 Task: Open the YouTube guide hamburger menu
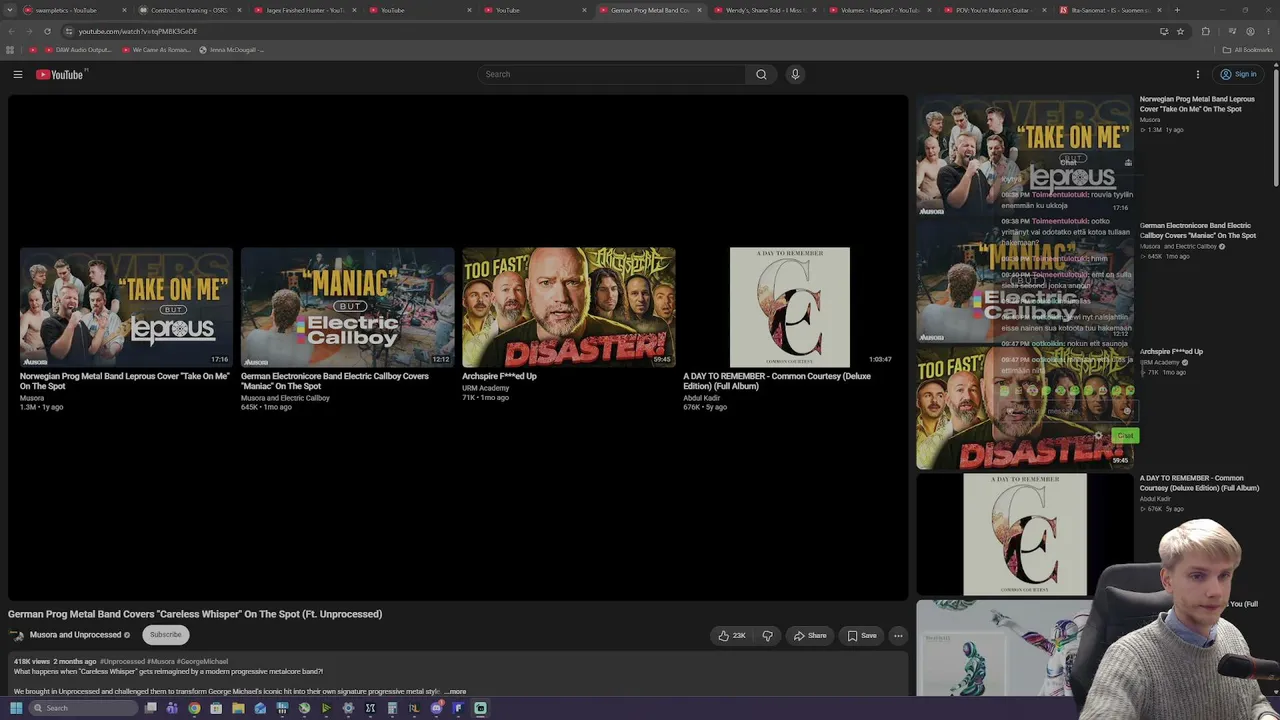[x=17, y=74]
